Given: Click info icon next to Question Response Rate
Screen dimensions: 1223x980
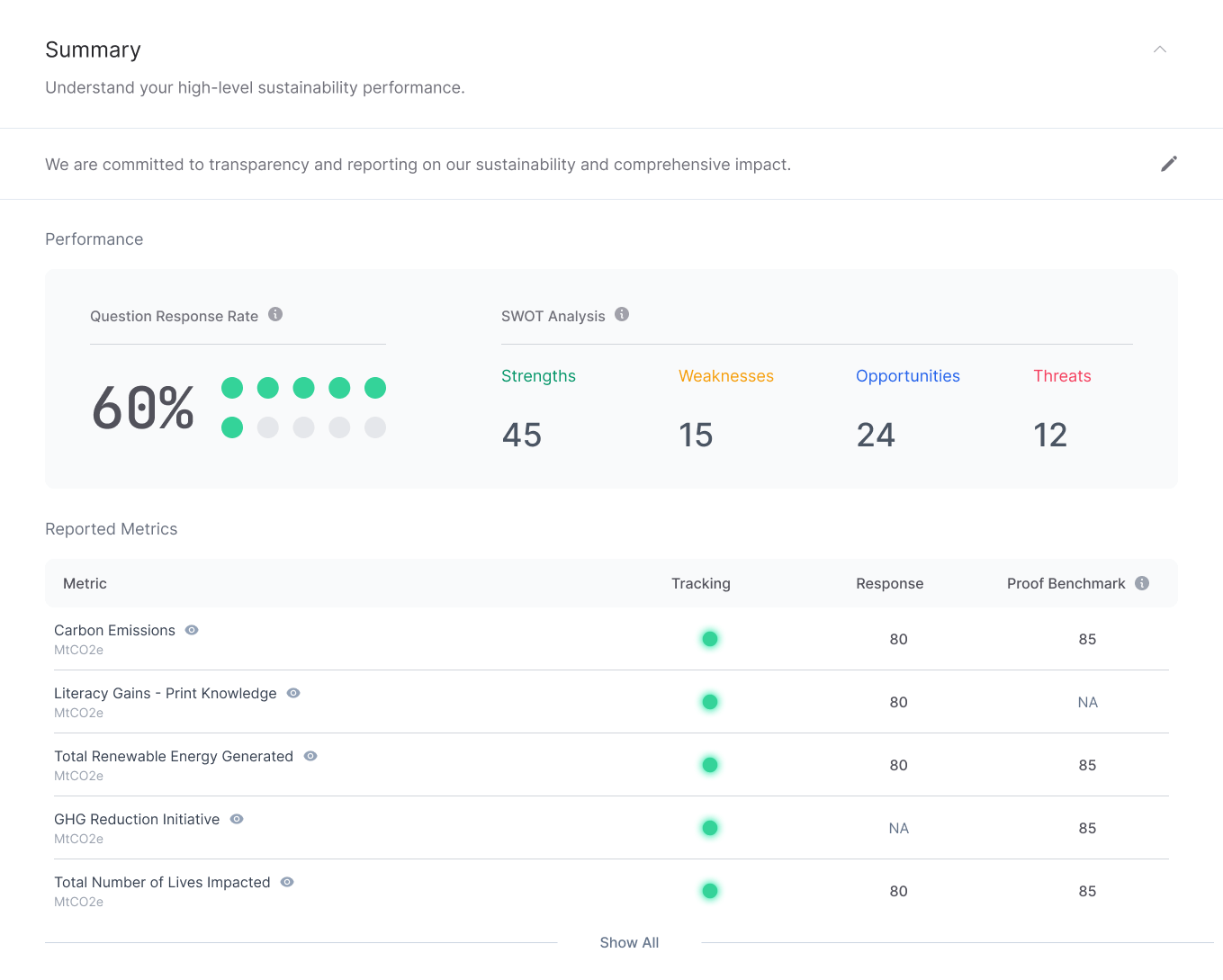Looking at the screenshot, I should click(275, 314).
